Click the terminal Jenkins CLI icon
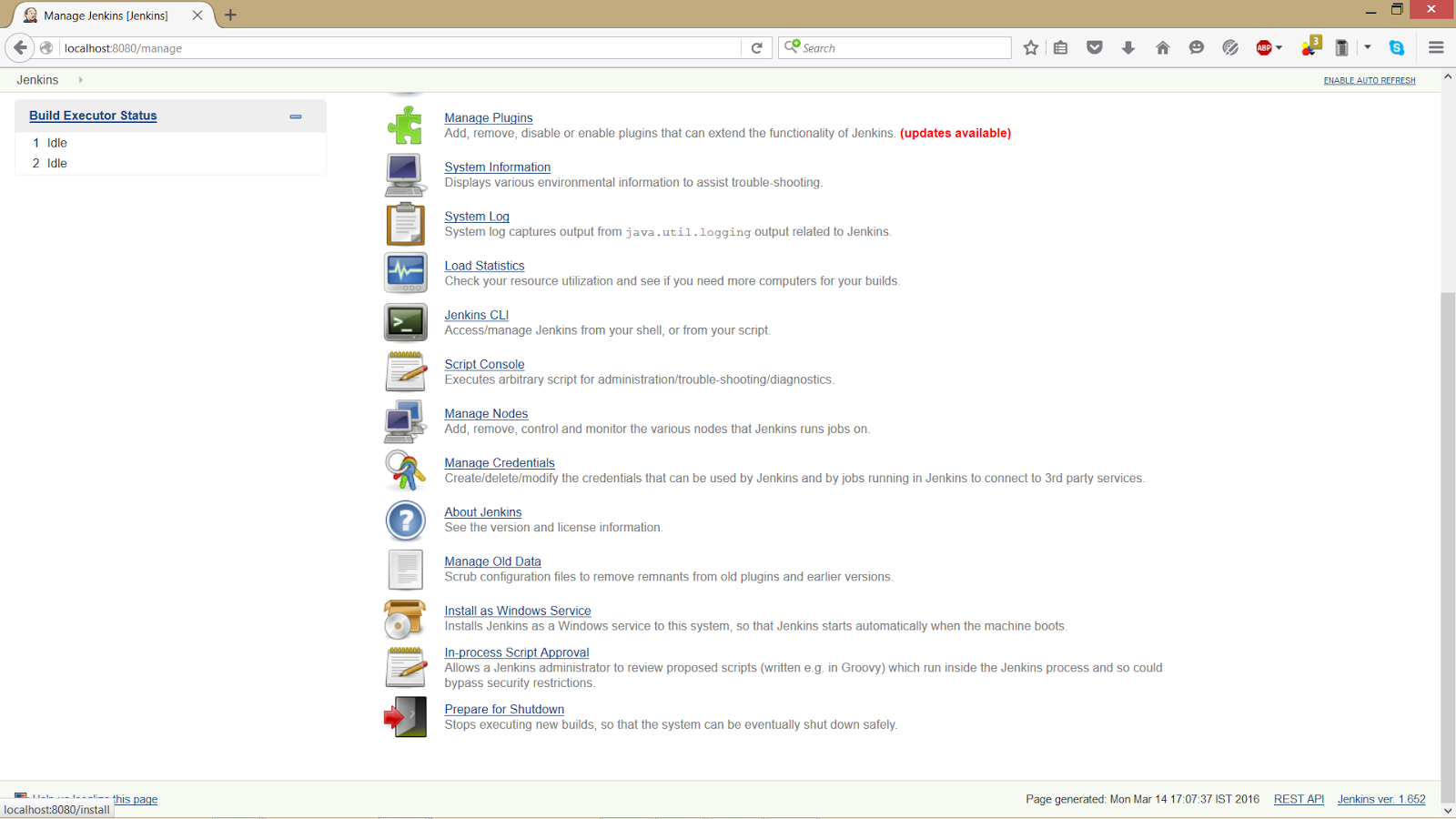The height and width of the screenshot is (819, 1456). [405, 322]
